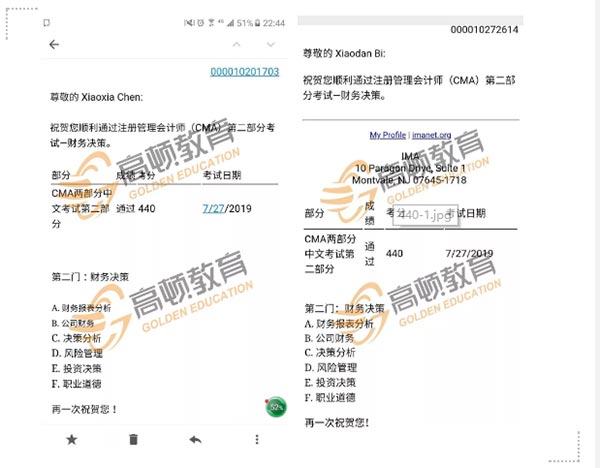This screenshot has width=600, height=468.
Task: Open the 7/27 date link
Action: [x=213, y=209]
